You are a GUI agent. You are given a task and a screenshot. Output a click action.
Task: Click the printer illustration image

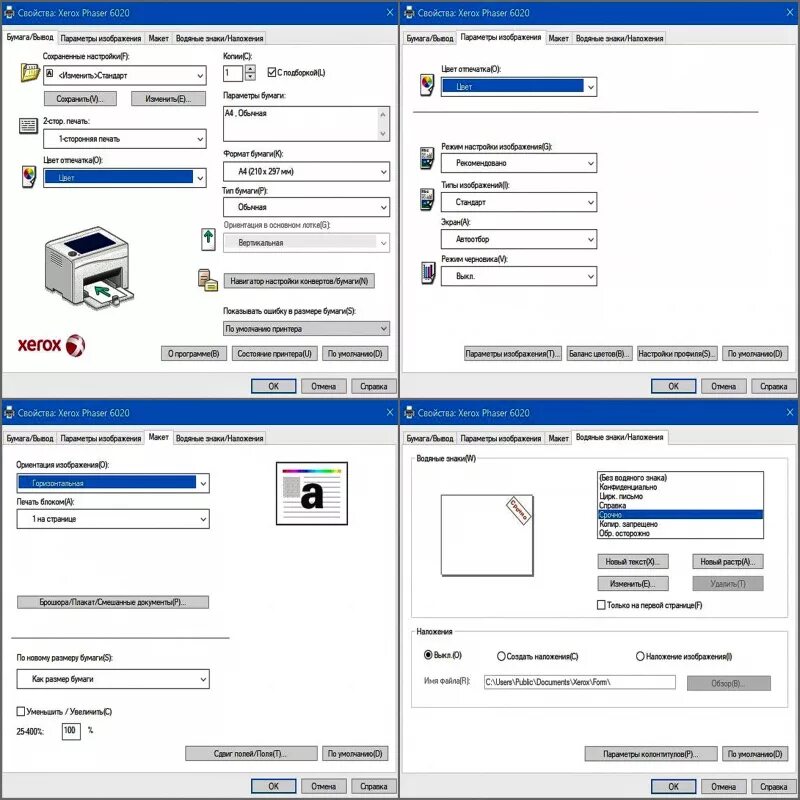88,268
